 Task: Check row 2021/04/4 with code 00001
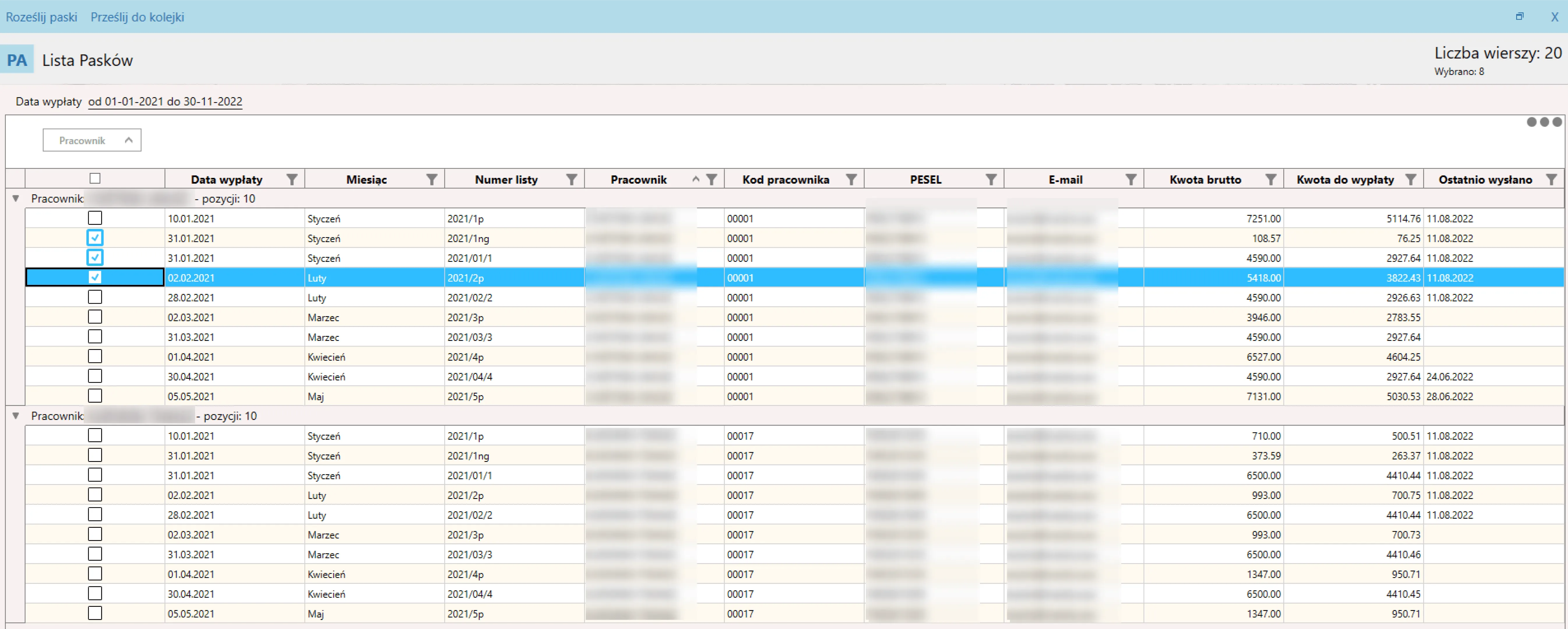click(x=95, y=376)
